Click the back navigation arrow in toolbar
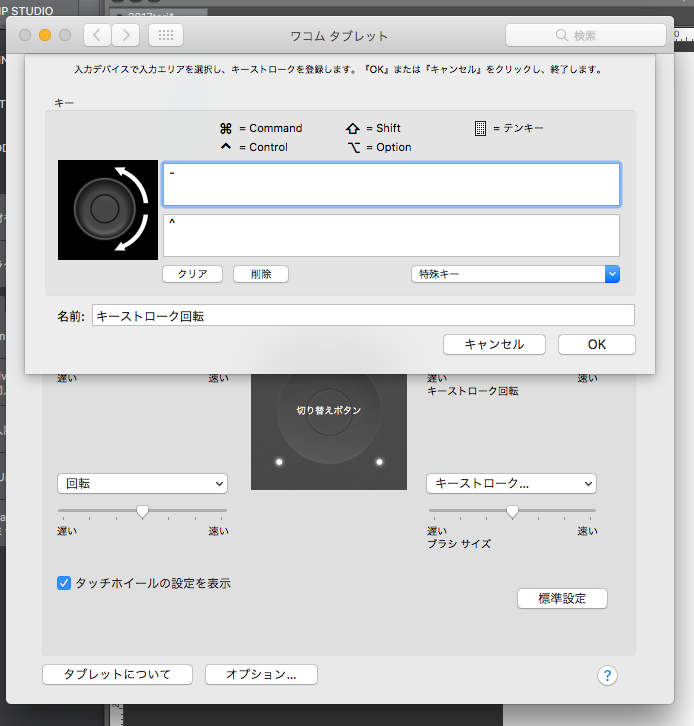Image resolution: width=694 pixels, height=726 pixels. coord(97,35)
